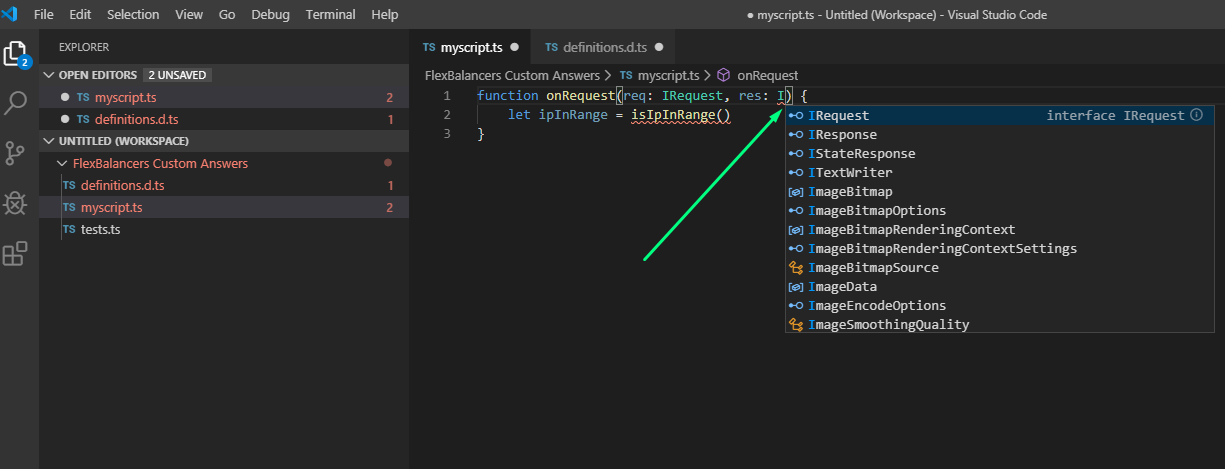Open the Debug view icon

pos(16,204)
